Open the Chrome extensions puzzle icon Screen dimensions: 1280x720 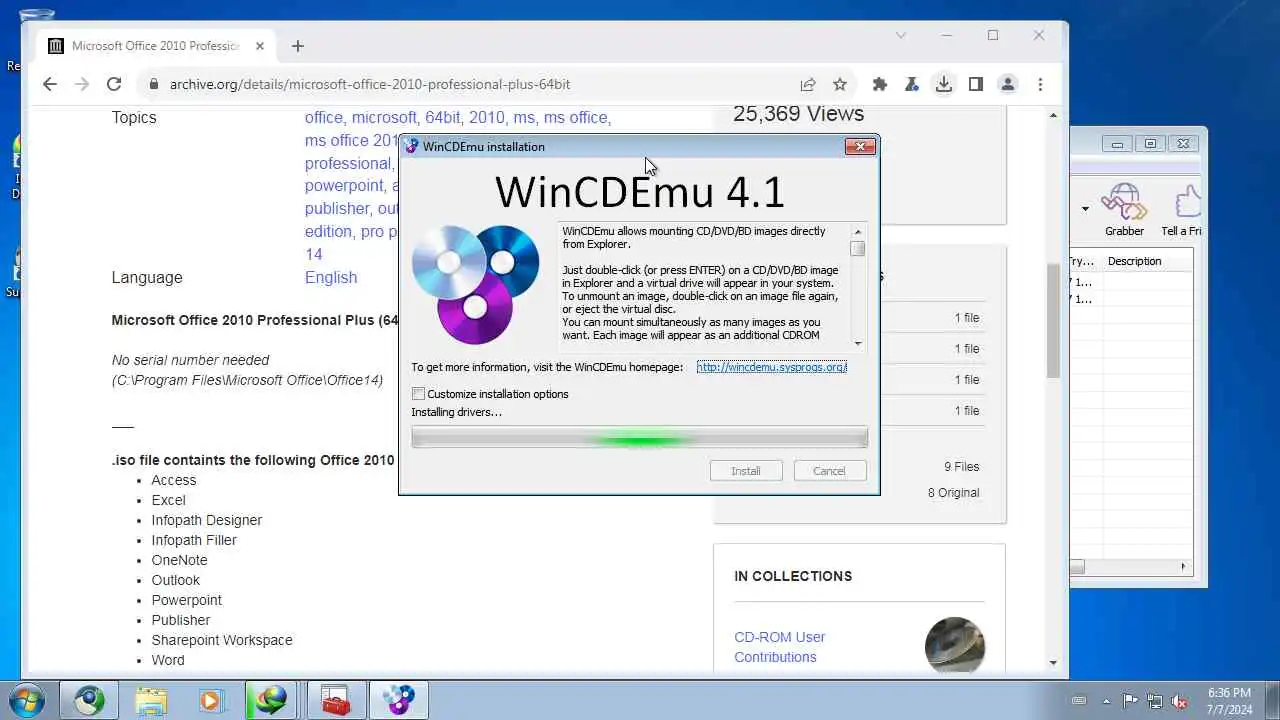880,84
